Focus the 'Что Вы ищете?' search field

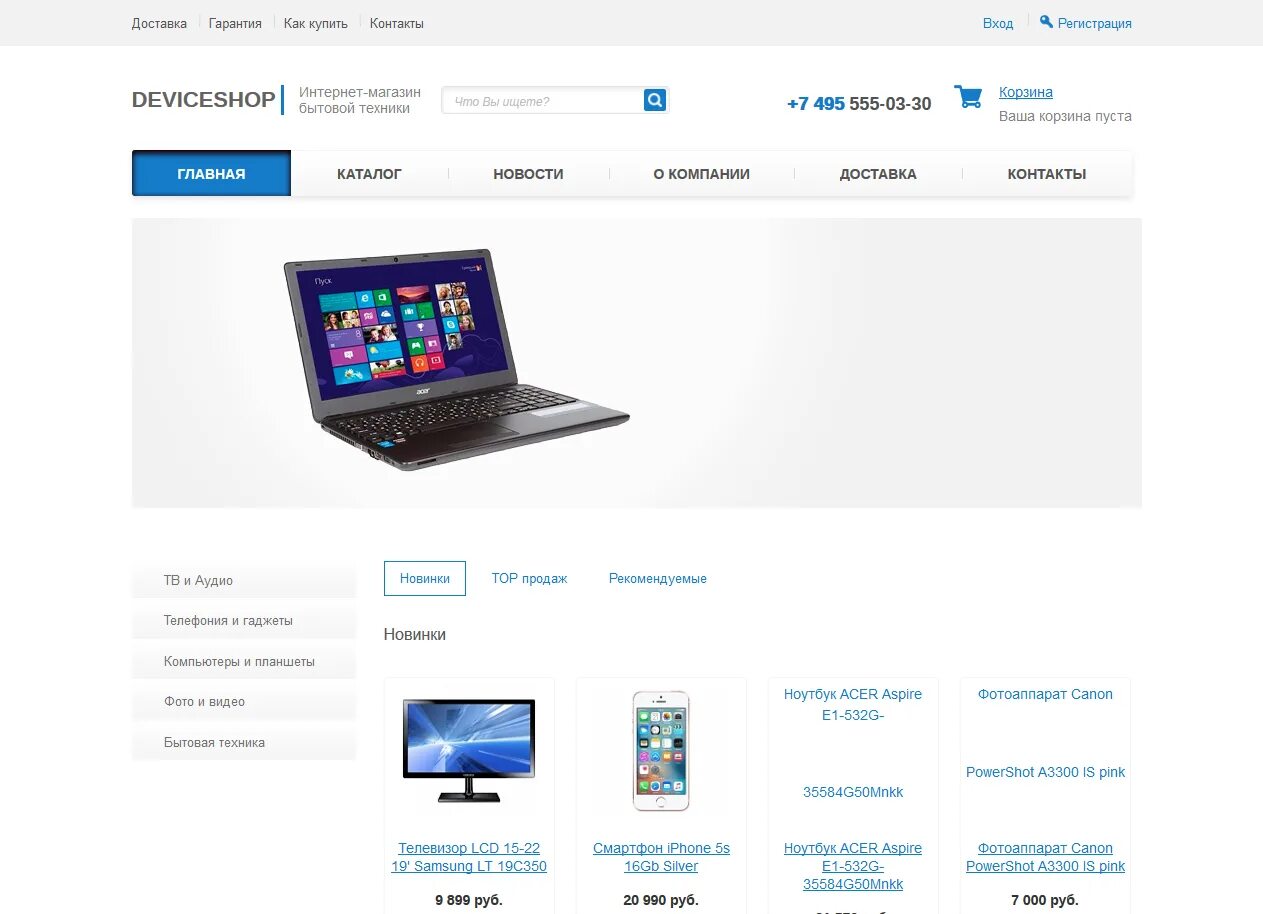(x=543, y=100)
